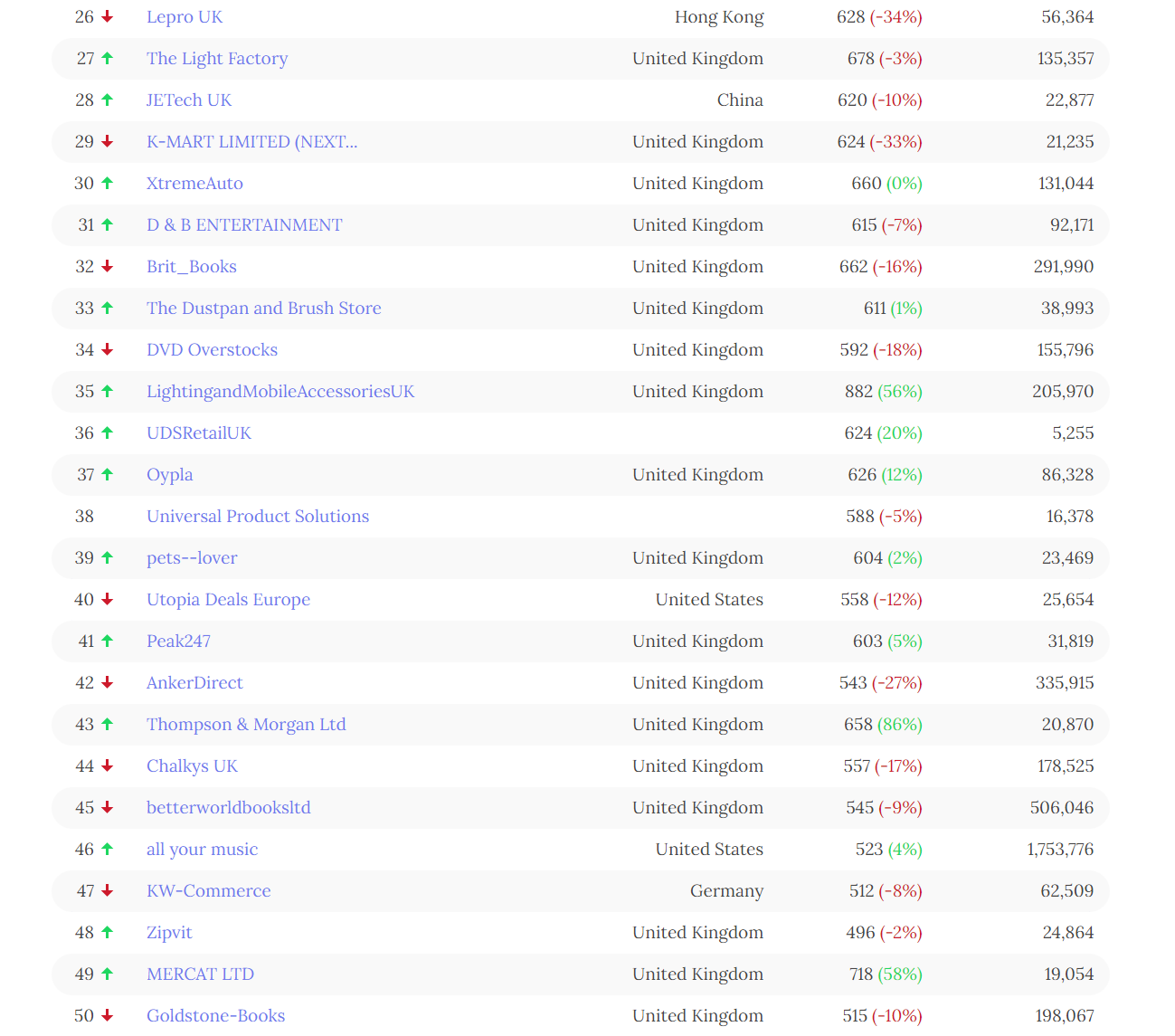Click the red arrow beside Goldstone-Books

click(x=107, y=1015)
